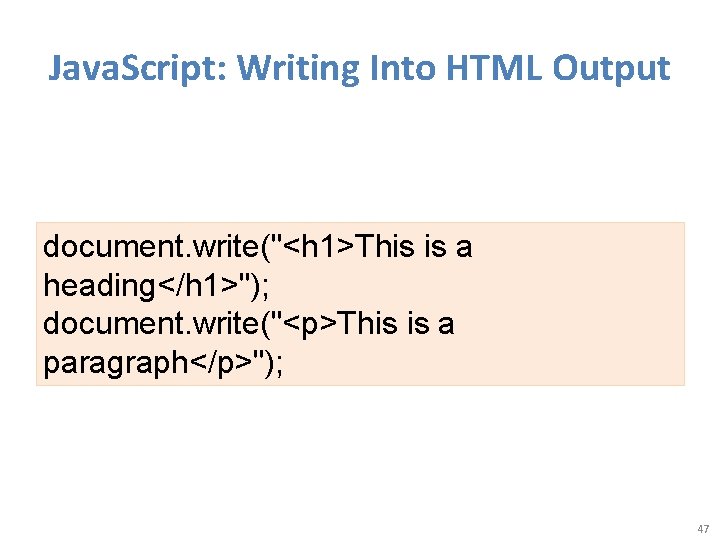
Task: Click the slide title text
Action: point(359,68)
